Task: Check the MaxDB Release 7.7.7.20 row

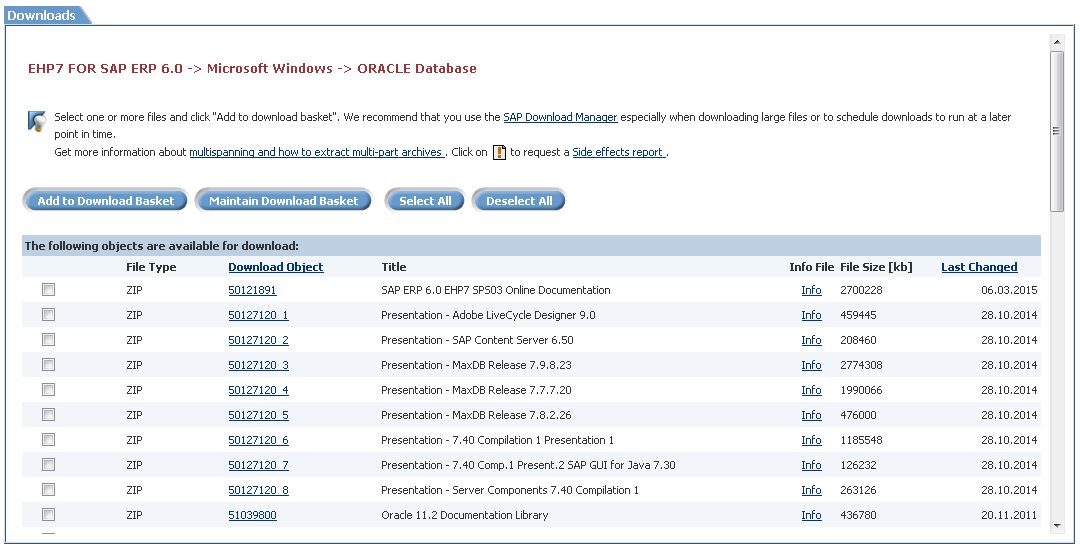Action: [x=48, y=390]
